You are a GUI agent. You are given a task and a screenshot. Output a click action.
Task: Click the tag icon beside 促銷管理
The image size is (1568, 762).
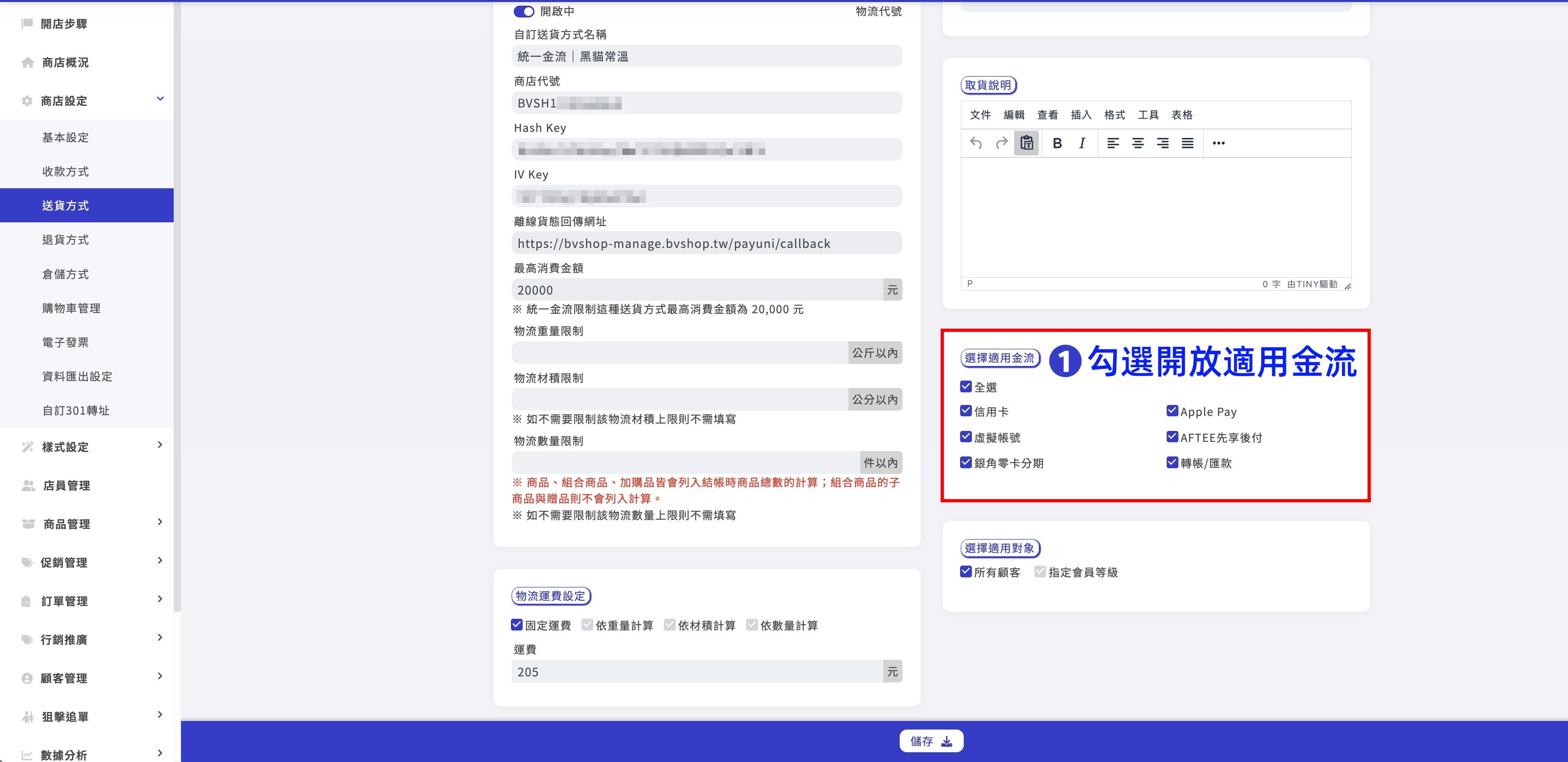coord(27,562)
